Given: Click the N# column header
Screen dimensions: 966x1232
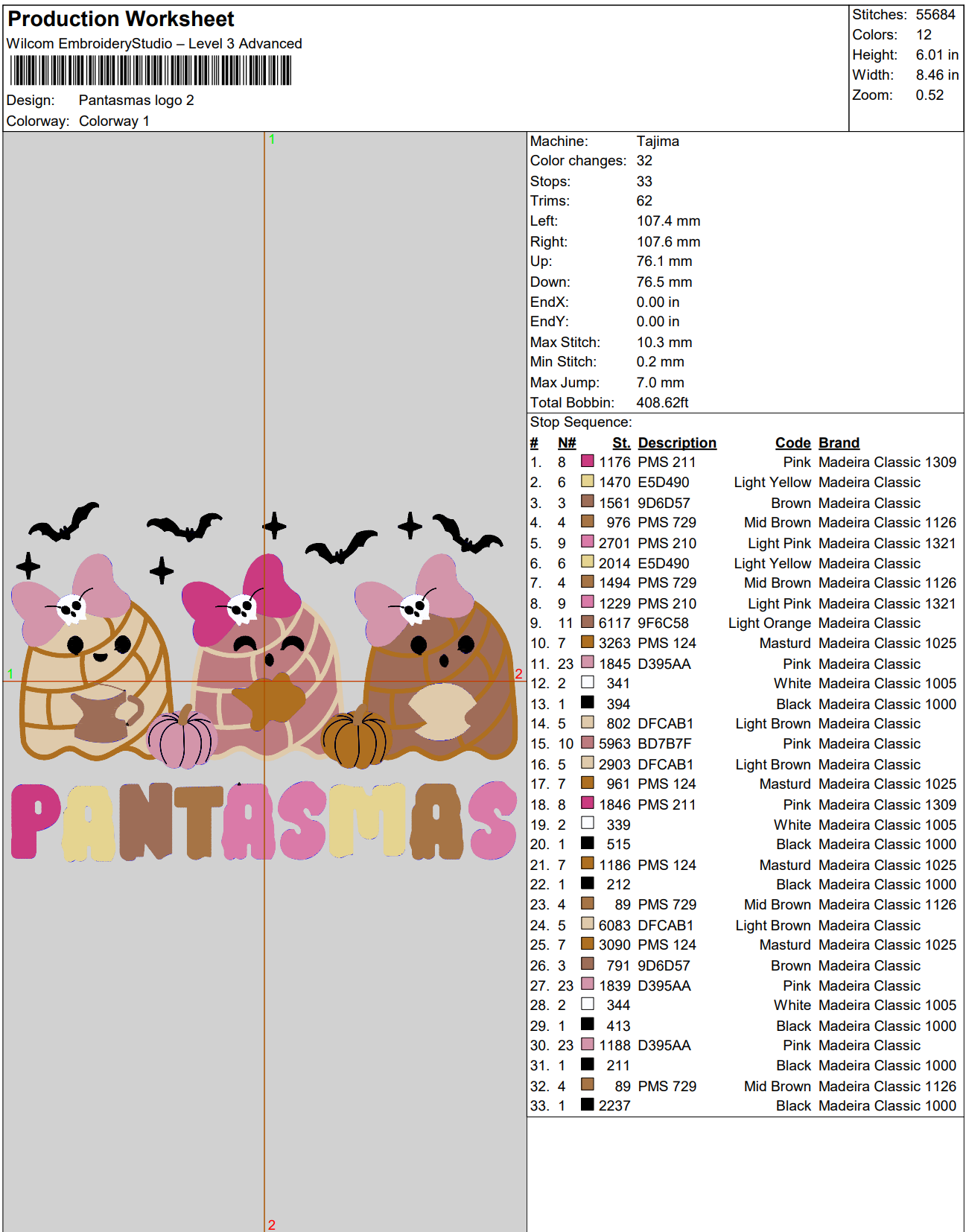Looking at the screenshot, I should pyautogui.click(x=566, y=443).
